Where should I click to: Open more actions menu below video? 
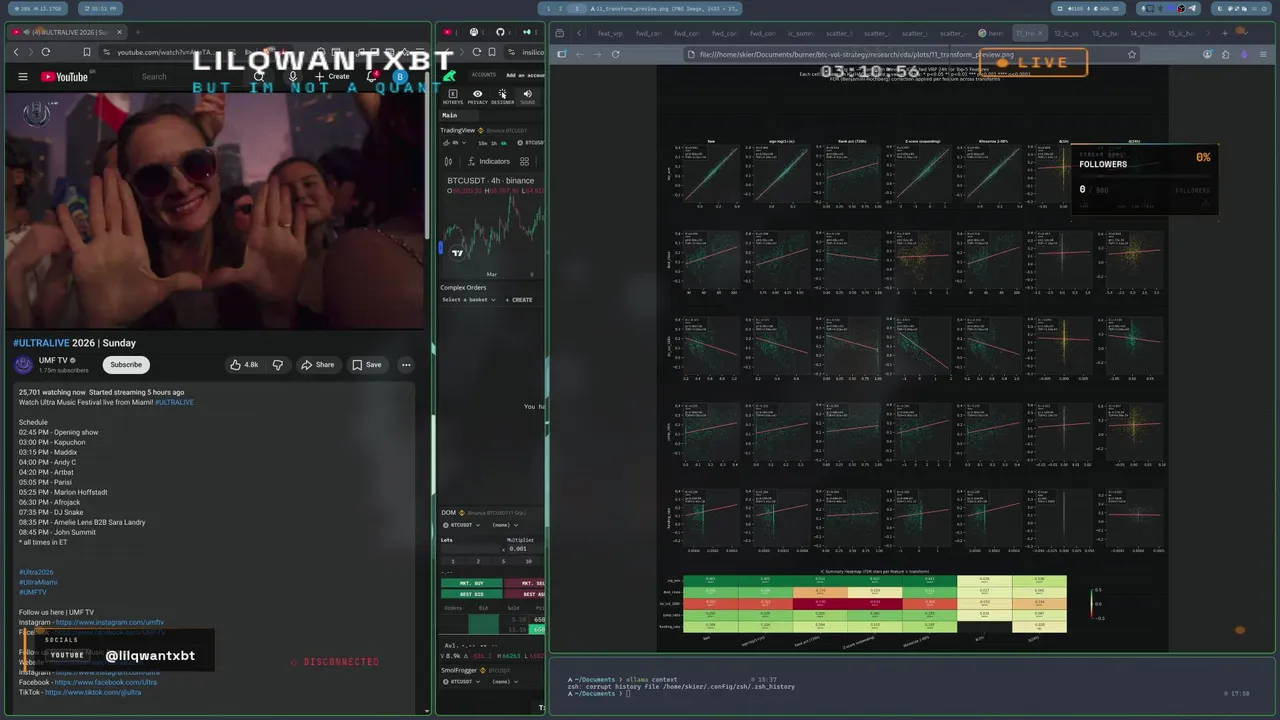click(406, 365)
